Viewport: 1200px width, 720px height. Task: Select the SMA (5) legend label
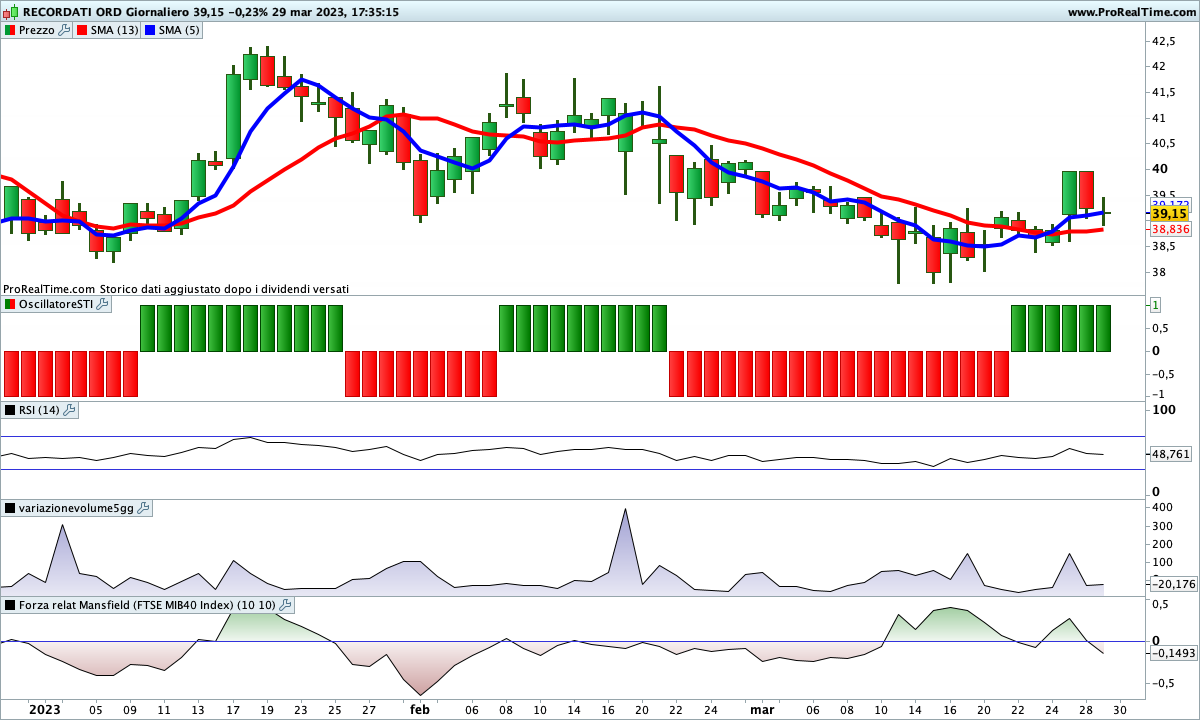click(181, 30)
